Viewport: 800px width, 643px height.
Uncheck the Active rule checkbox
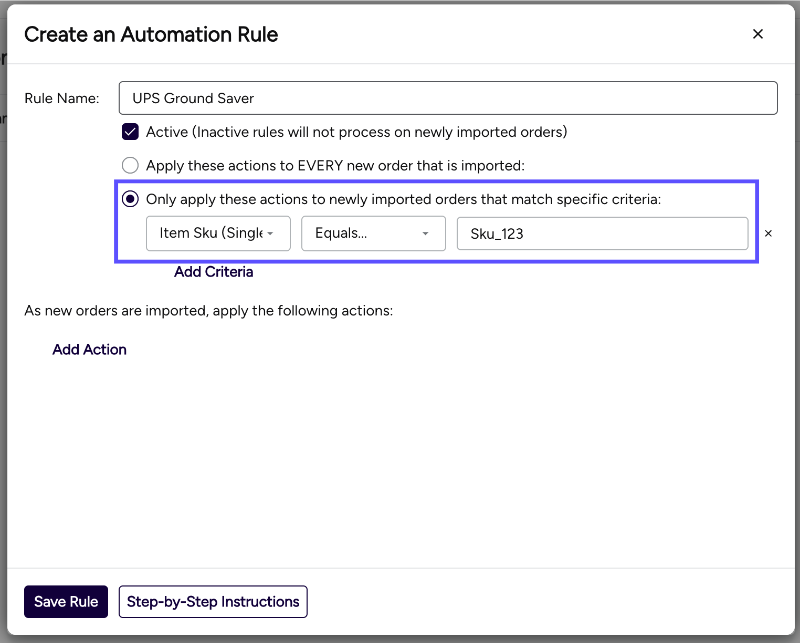tap(130, 132)
